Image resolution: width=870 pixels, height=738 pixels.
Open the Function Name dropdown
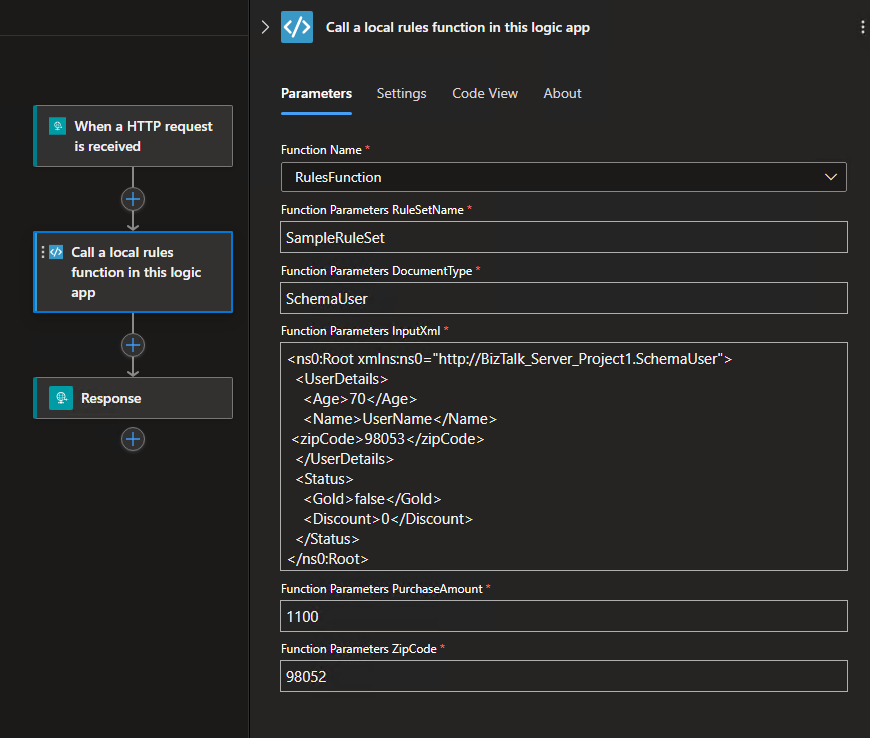[564, 177]
